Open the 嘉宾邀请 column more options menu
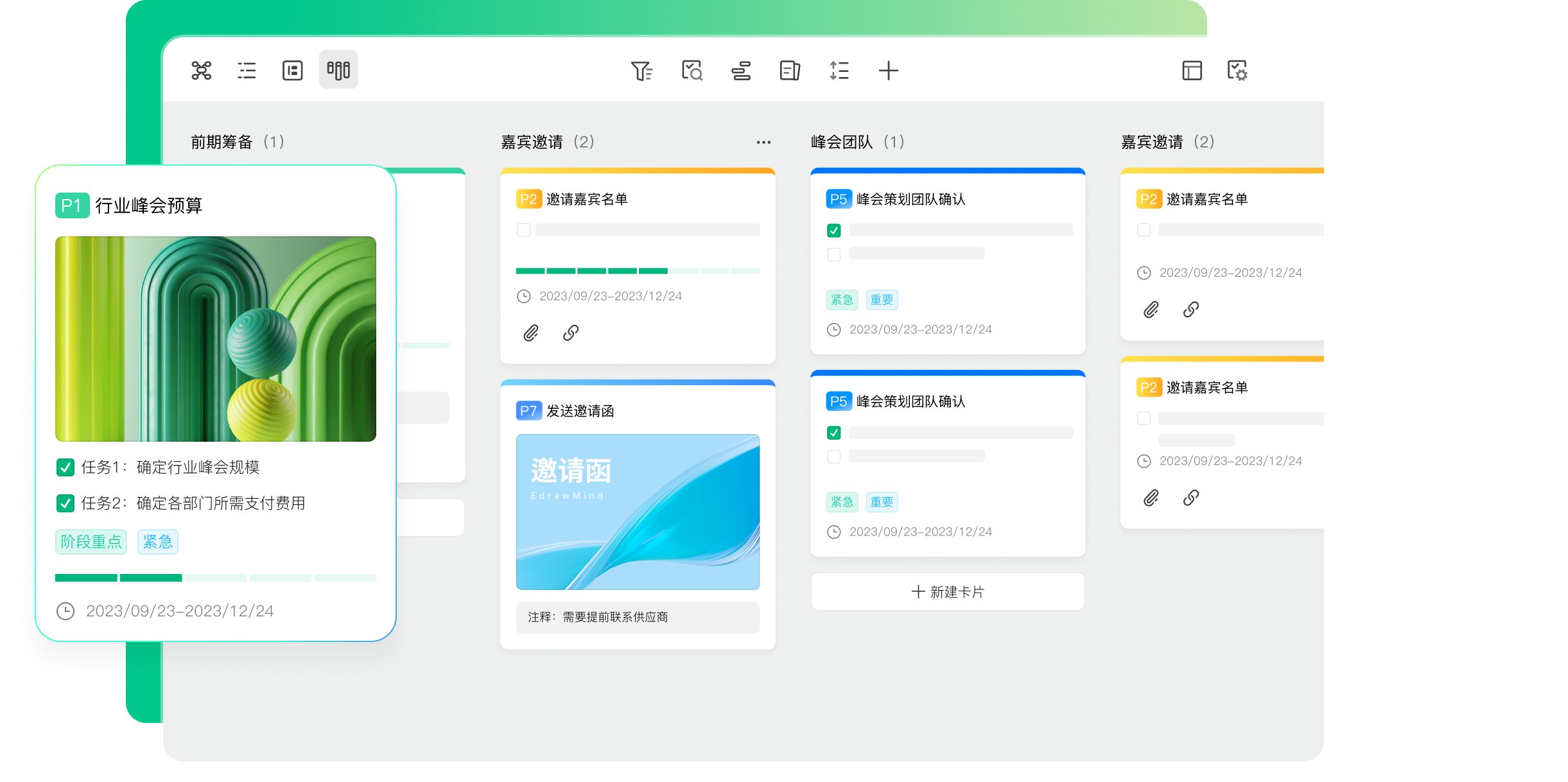Image resolution: width=1568 pixels, height=782 pixels. pyautogui.click(x=763, y=143)
